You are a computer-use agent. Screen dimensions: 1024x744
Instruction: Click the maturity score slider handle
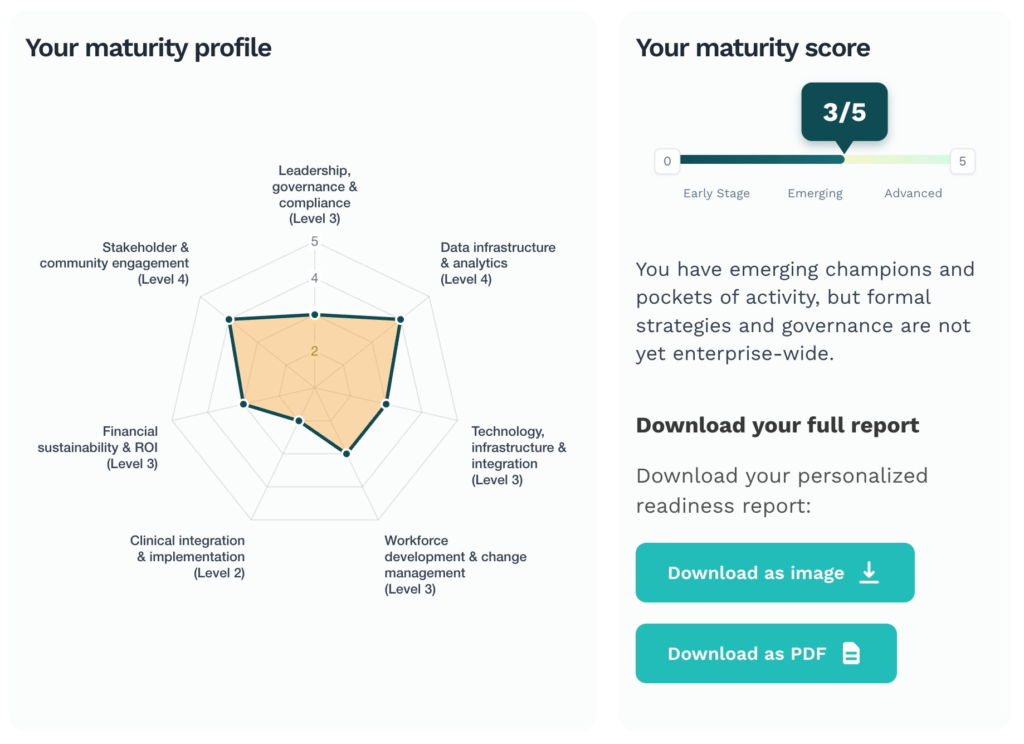pyautogui.click(x=843, y=159)
